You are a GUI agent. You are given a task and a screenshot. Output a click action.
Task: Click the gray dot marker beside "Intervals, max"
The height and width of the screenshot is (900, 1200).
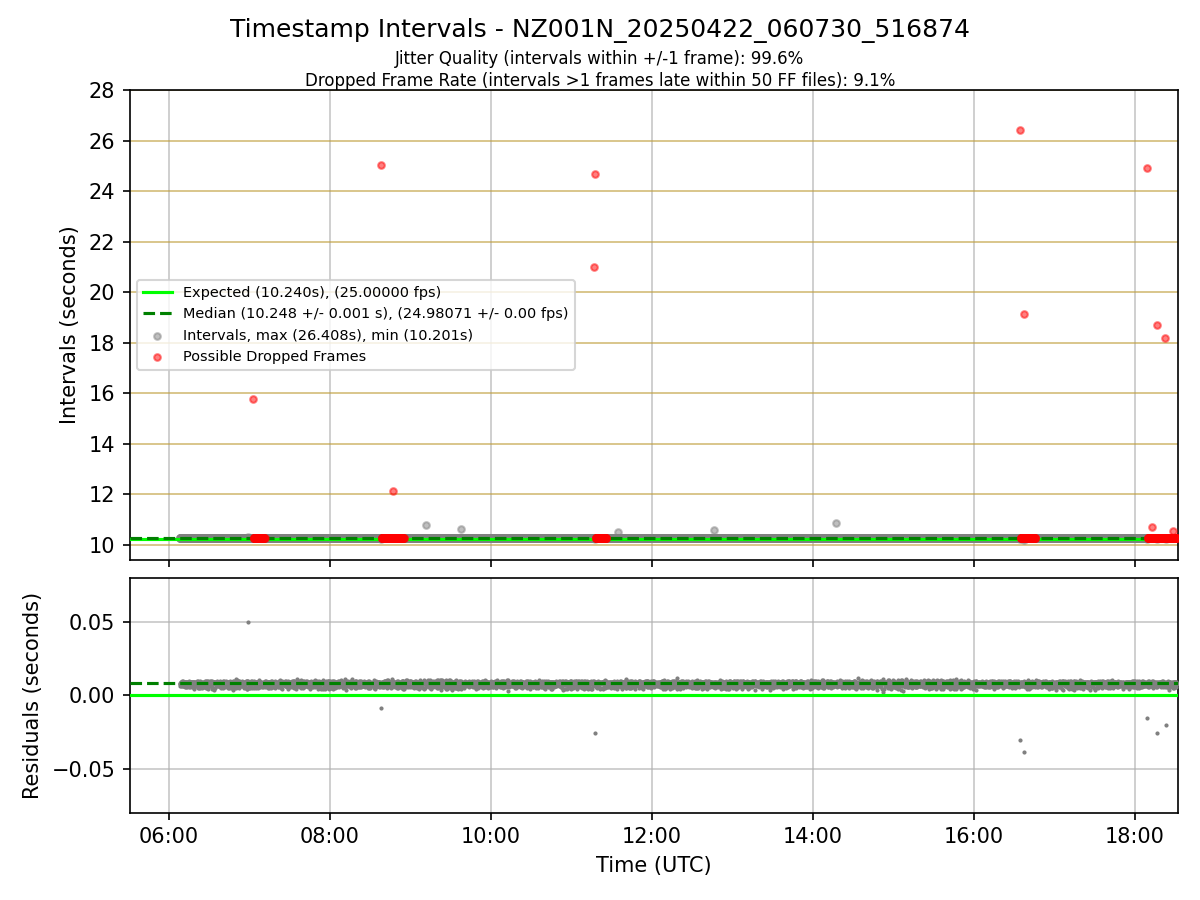point(157,336)
